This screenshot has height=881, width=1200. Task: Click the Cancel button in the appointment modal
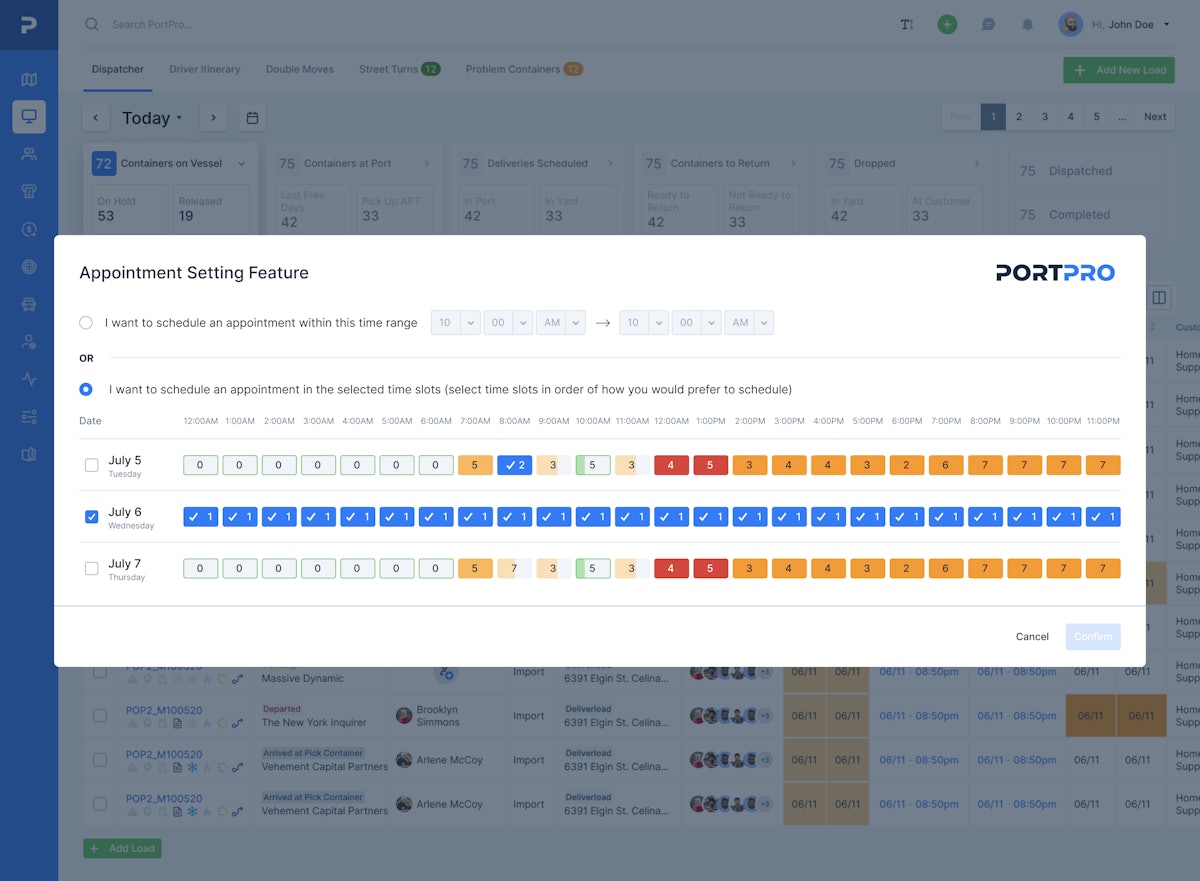tap(1032, 636)
